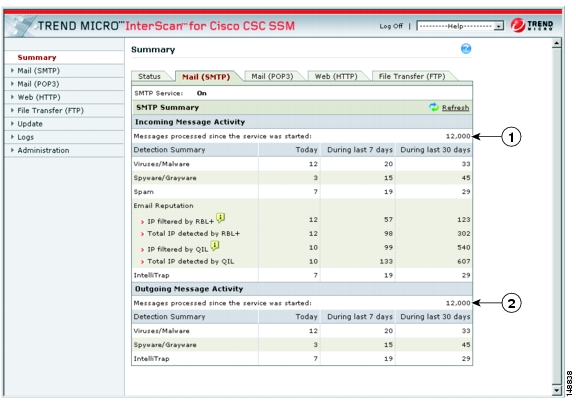Screen dimensions: 576x408
Task: Open File Transfer (FTP) in the sidebar
Action: 51,110
